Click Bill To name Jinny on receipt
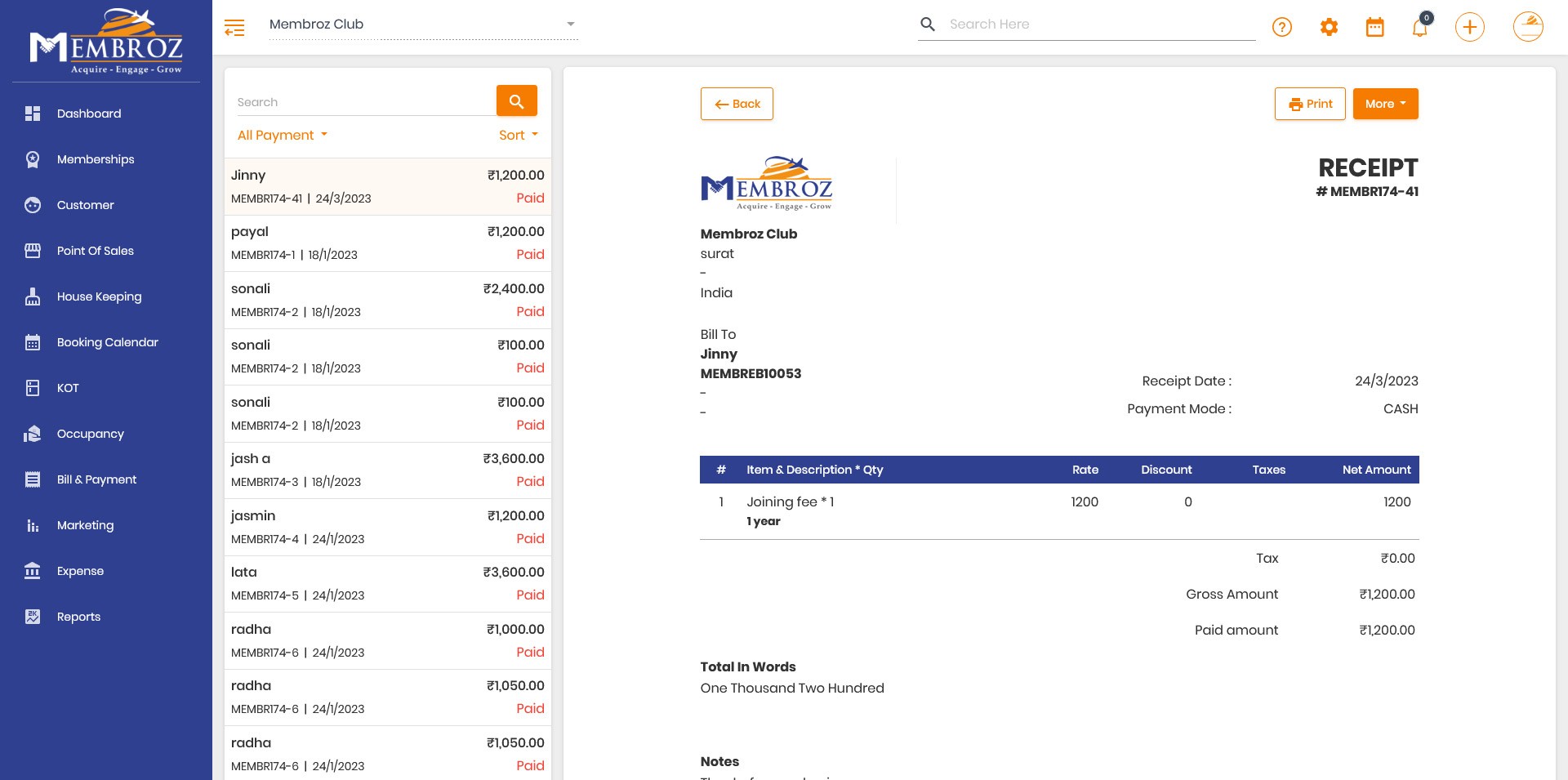1568x780 pixels. 719,354
